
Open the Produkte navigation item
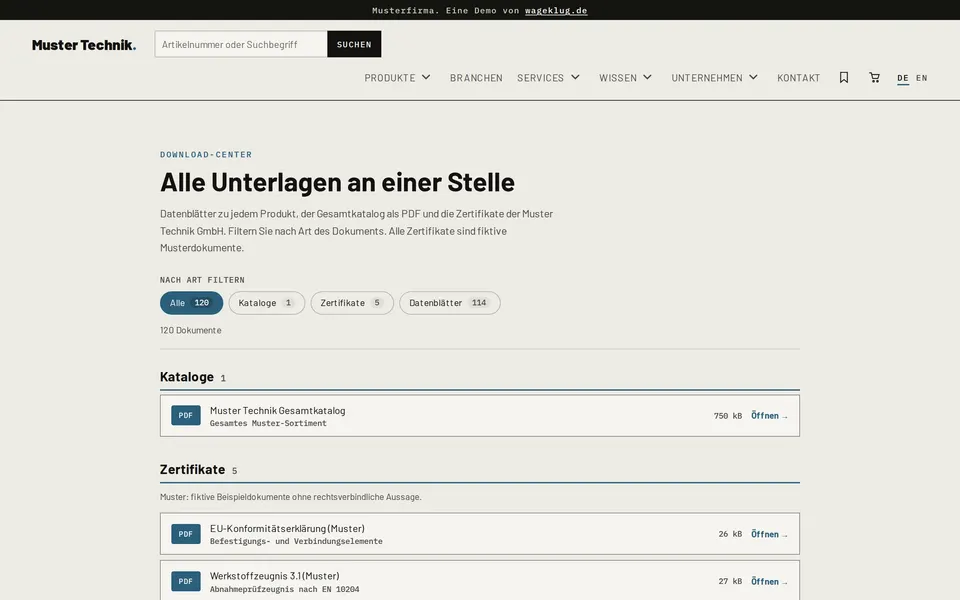coord(390,78)
